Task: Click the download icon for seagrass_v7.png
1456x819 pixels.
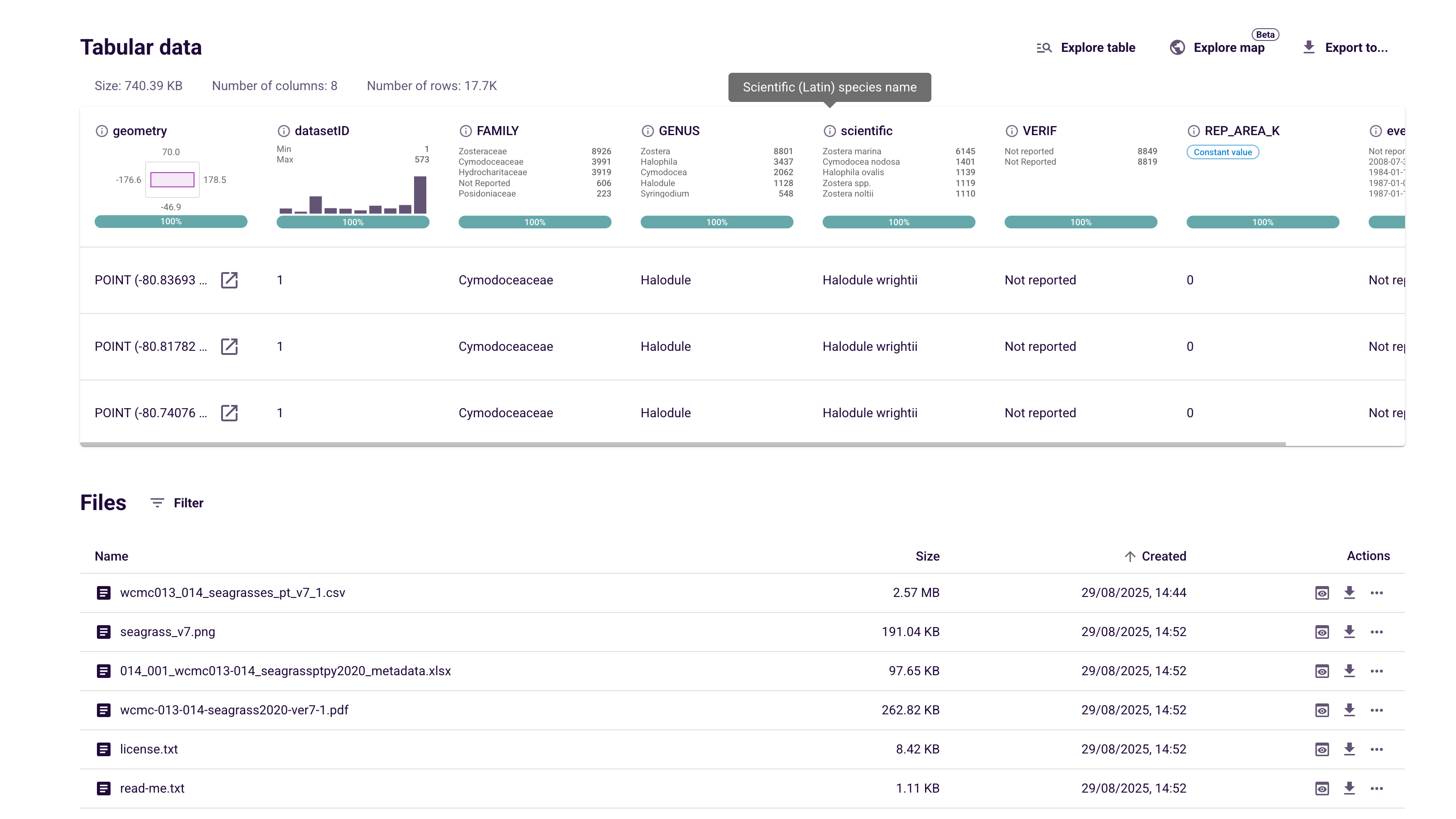Action: [x=1350, y=632]
